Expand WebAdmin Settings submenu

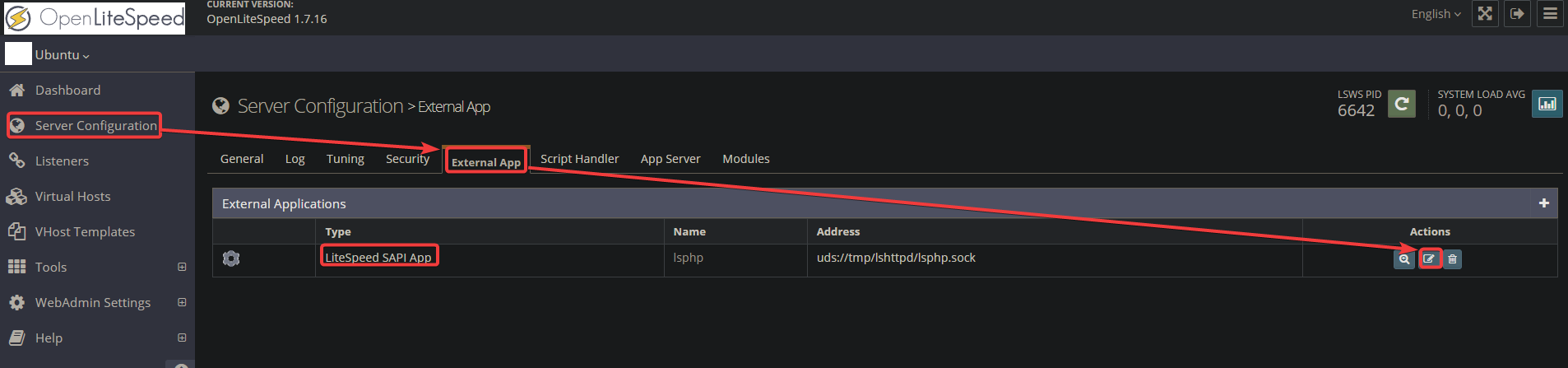182,302
